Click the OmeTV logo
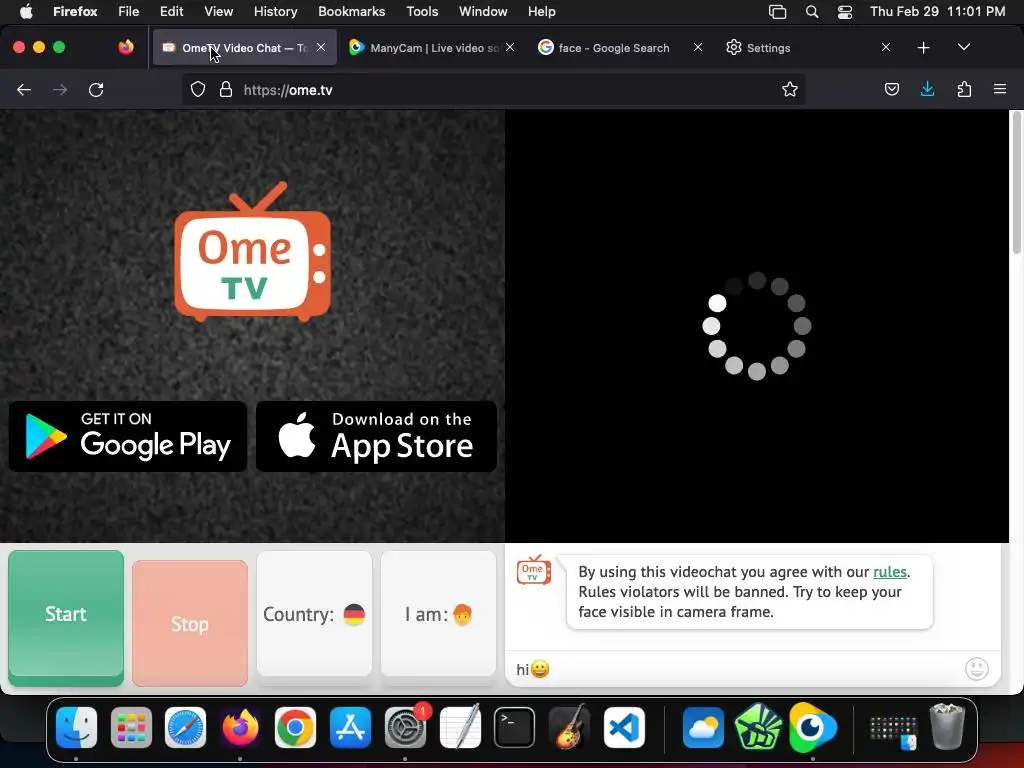Image resolution: width=1024 pixels, height=768 pixels. [252, 251]
